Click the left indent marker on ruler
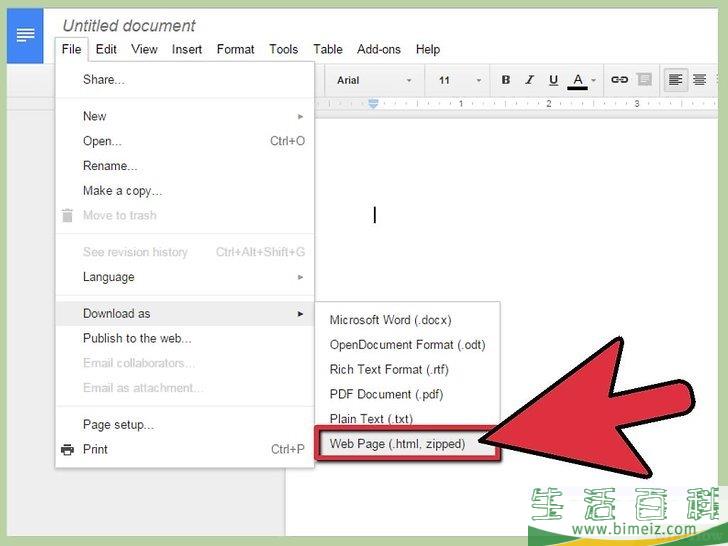Screen dimensions: 728x546 pyautogui.click(x=373, y=104)
